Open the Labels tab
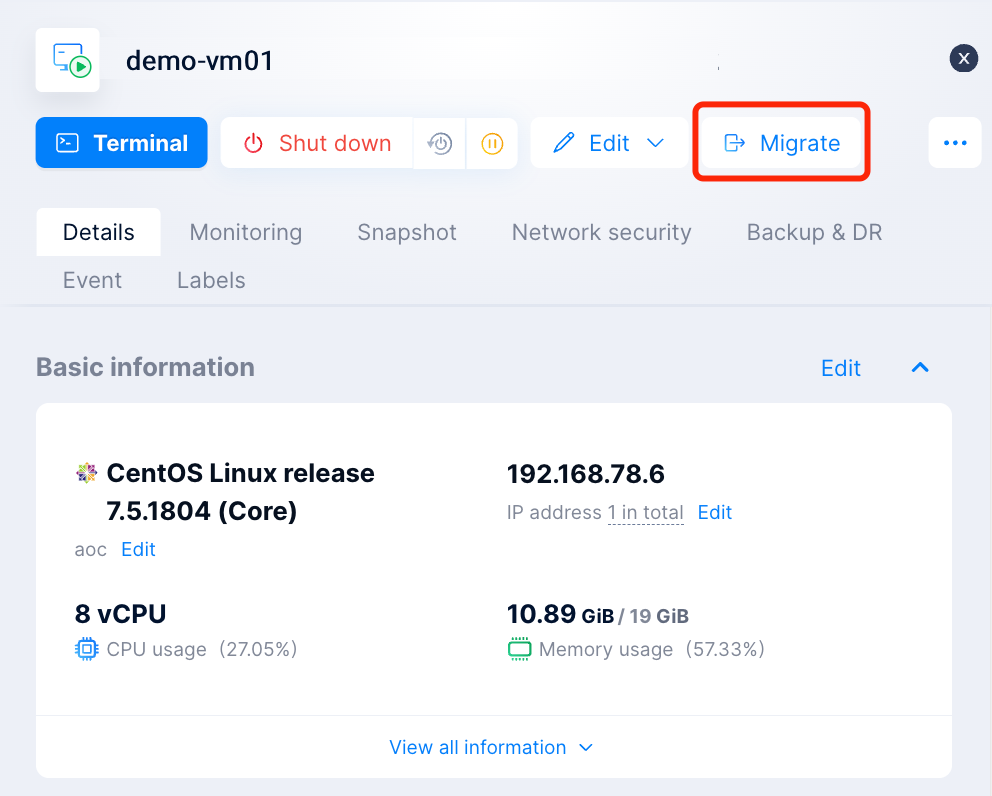This screenshot has width=992, height=796. 211,280
